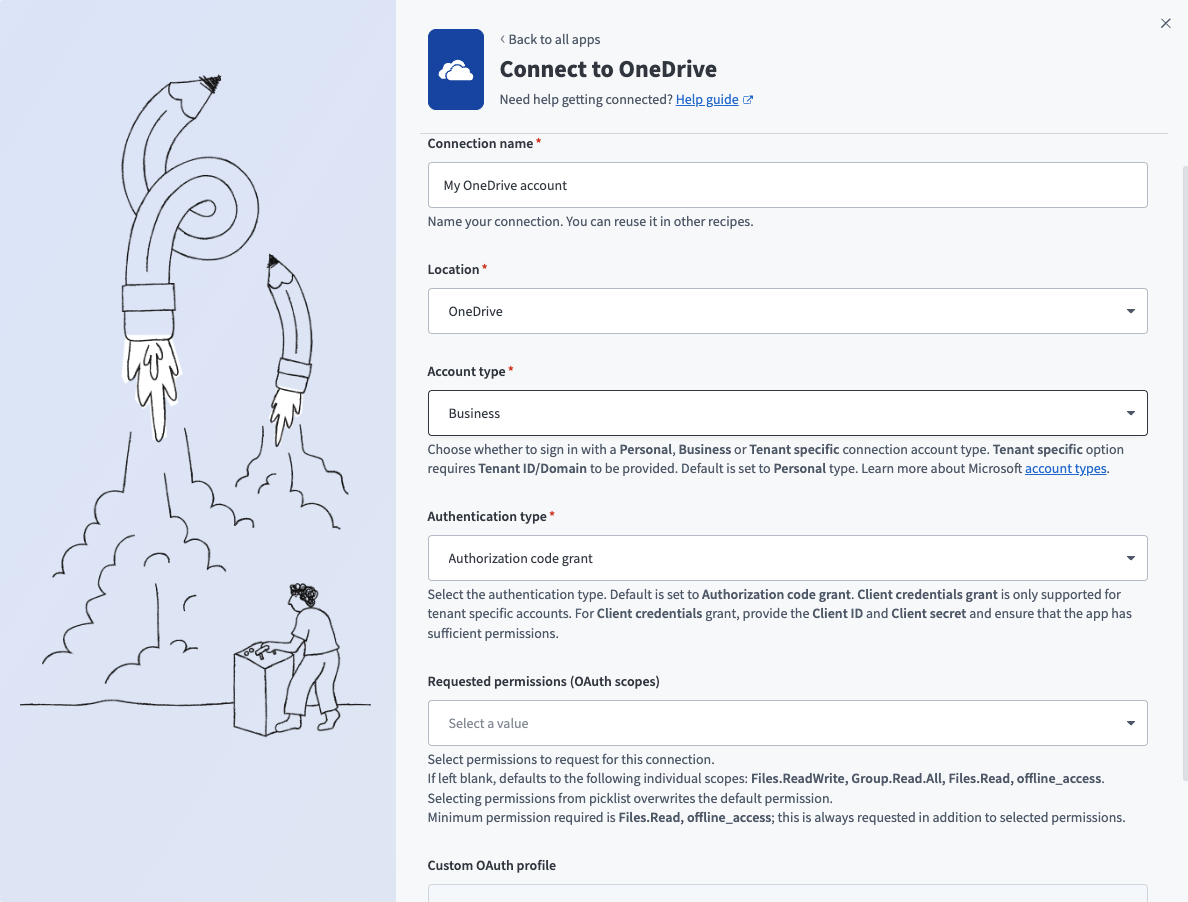1188x902 pixels.
Task: Click "Requested permissions (OAuth scopes)" label
Action: pyautogui.click(x=543, y=682)
